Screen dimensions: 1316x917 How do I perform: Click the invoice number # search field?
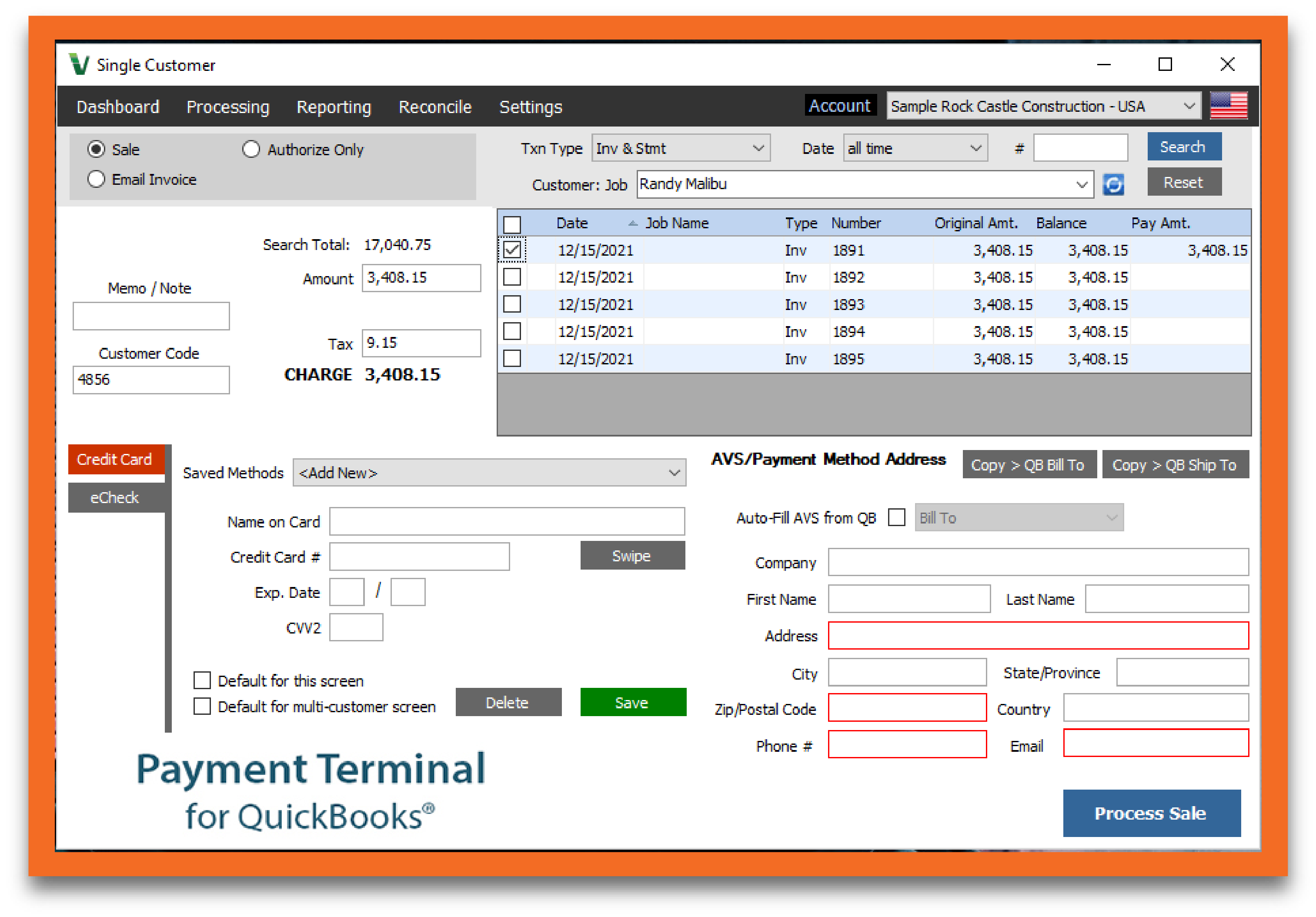pos(1080,148)
